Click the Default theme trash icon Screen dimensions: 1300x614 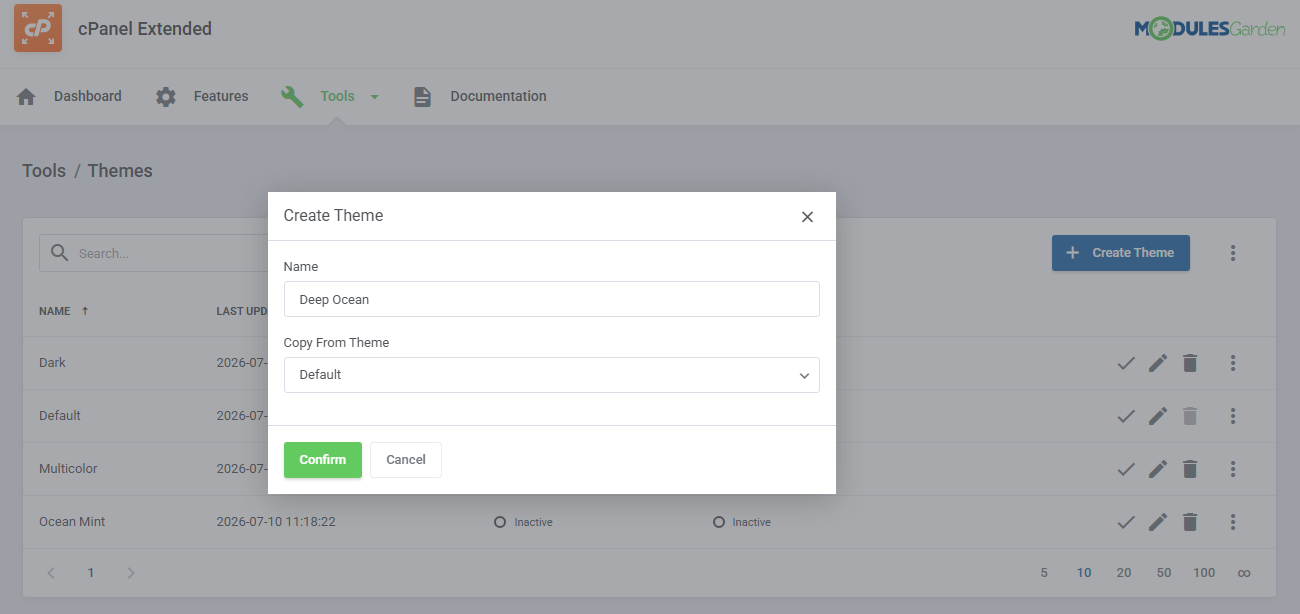(x=1190, y=416)
